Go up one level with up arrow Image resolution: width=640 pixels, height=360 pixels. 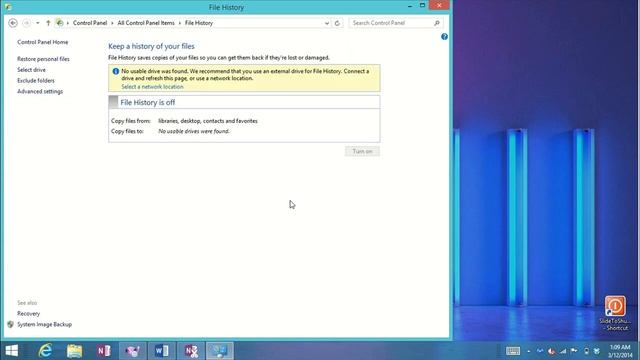[x=48, y=23]
